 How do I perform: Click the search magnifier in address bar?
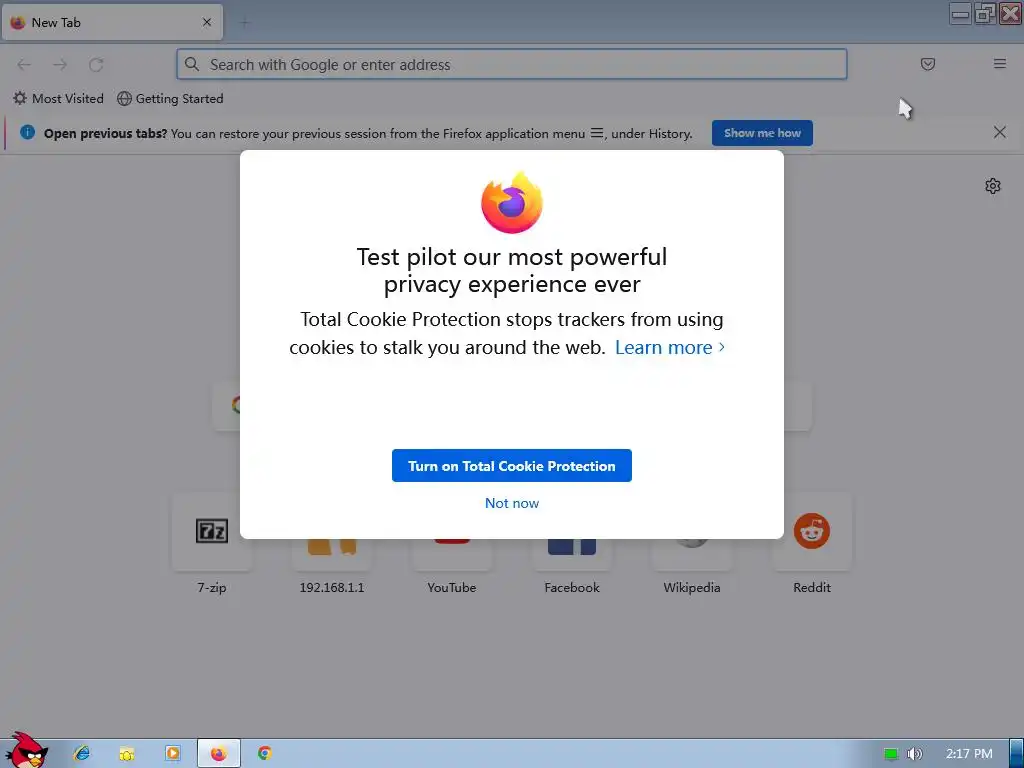192,64
